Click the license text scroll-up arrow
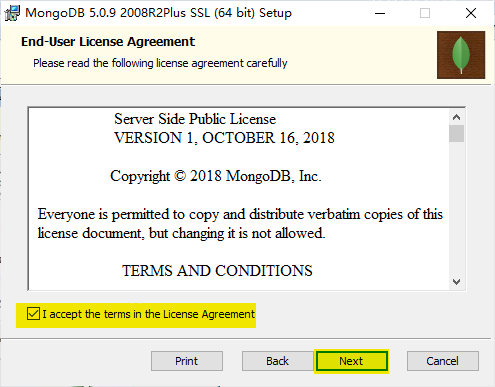 [456, 117]
